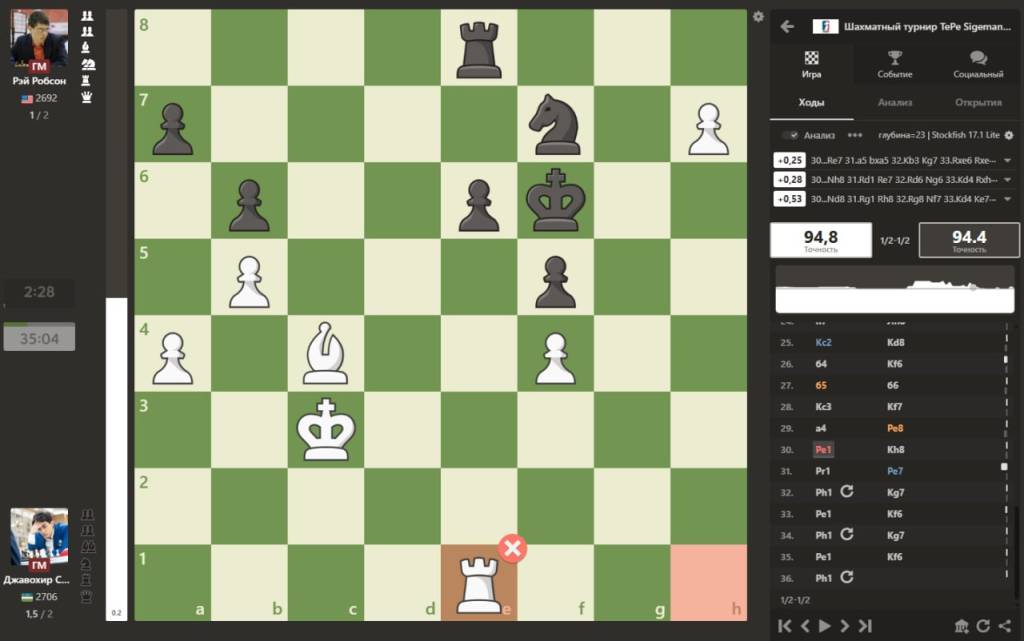
Task: Click the back arrow beside tournament title
Action: tap(787, 27)
